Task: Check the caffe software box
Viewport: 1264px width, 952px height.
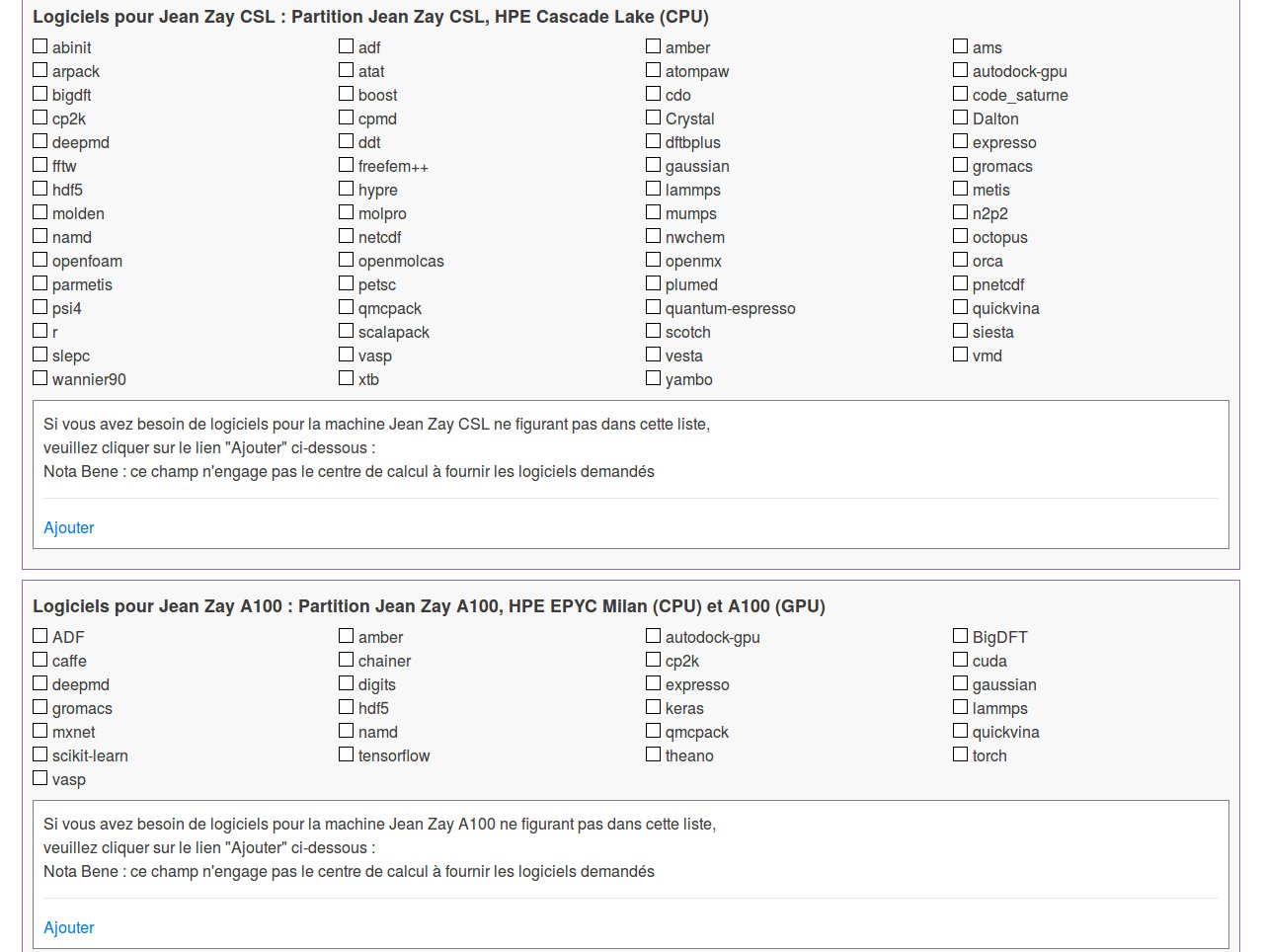Action: pyautogui.click(x=40, y=660)
